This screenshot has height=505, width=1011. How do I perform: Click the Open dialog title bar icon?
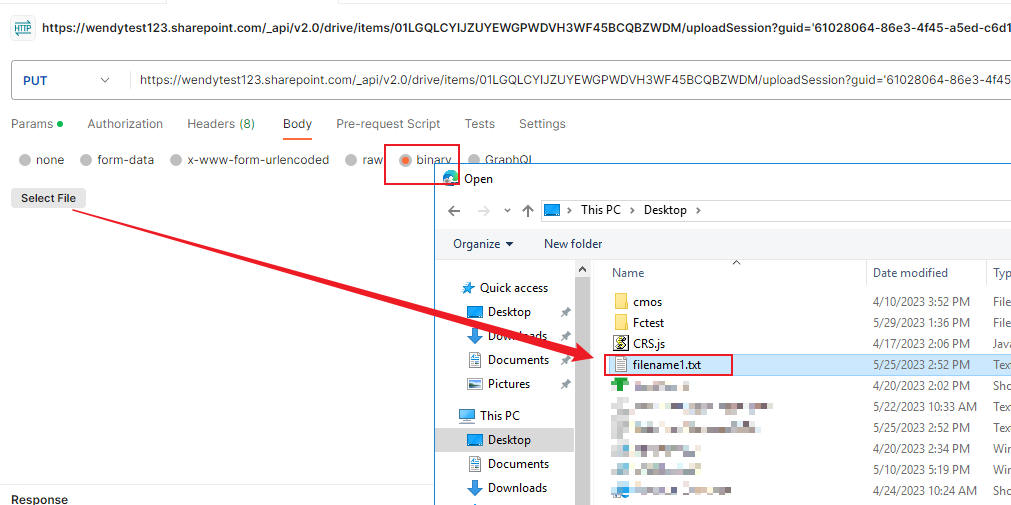click(x=451, y=178)
